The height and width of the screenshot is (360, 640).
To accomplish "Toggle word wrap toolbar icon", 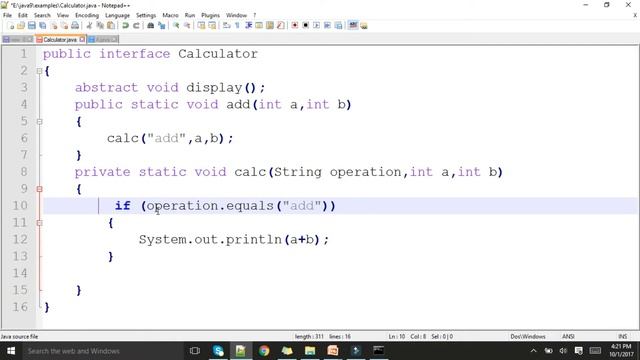I will click(x=226, y=26).
